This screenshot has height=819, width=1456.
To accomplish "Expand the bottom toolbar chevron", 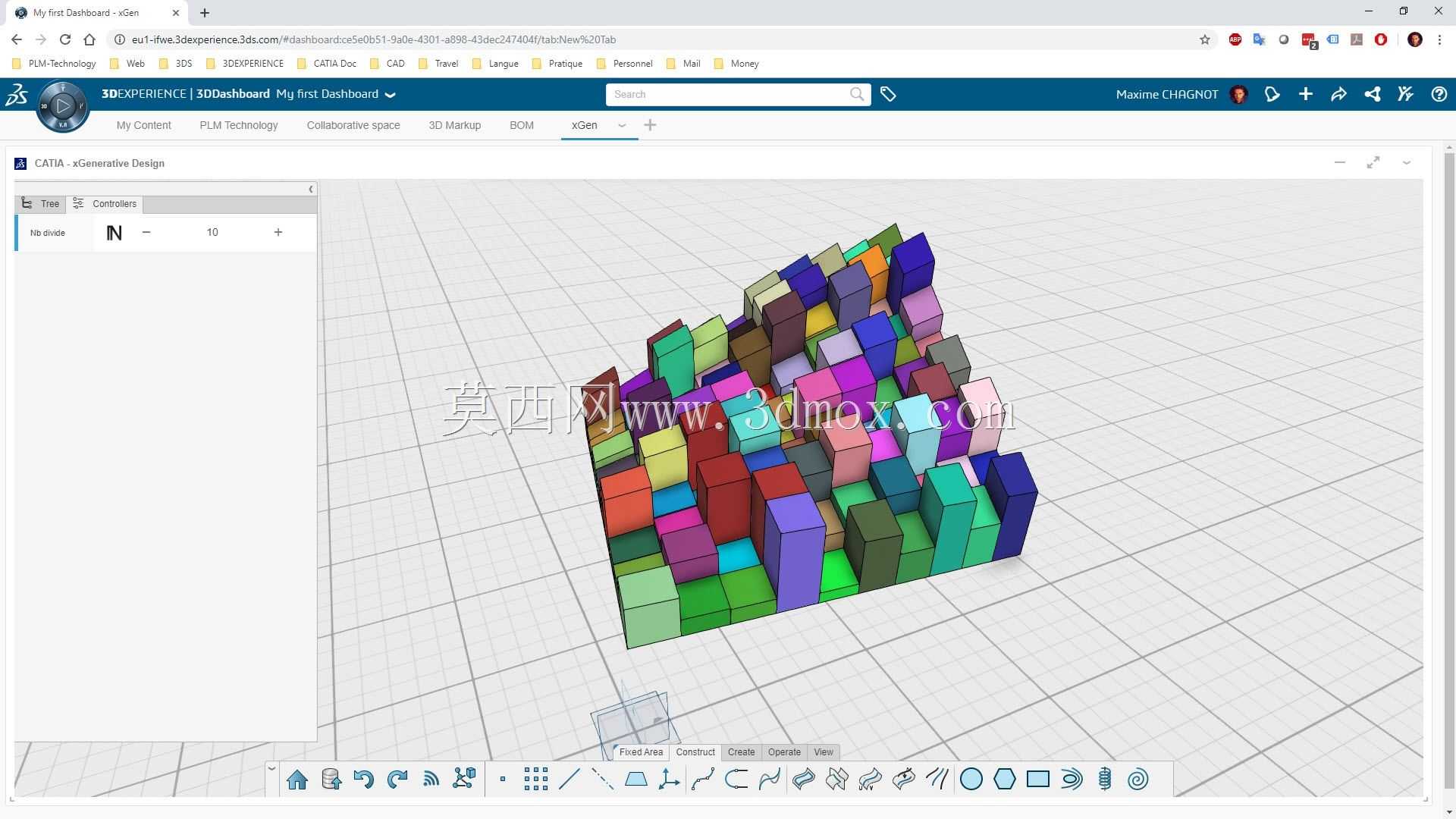I will click(x=271, y=768).
